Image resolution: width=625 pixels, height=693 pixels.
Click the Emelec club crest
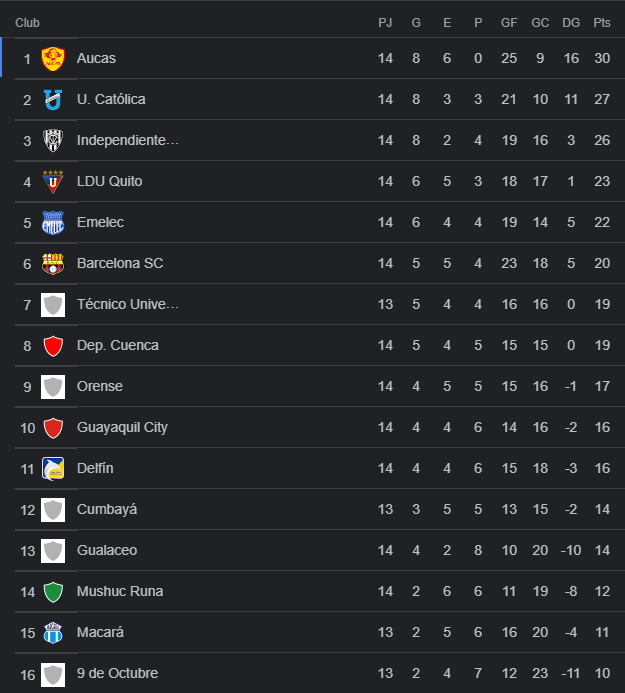point(53,223)
